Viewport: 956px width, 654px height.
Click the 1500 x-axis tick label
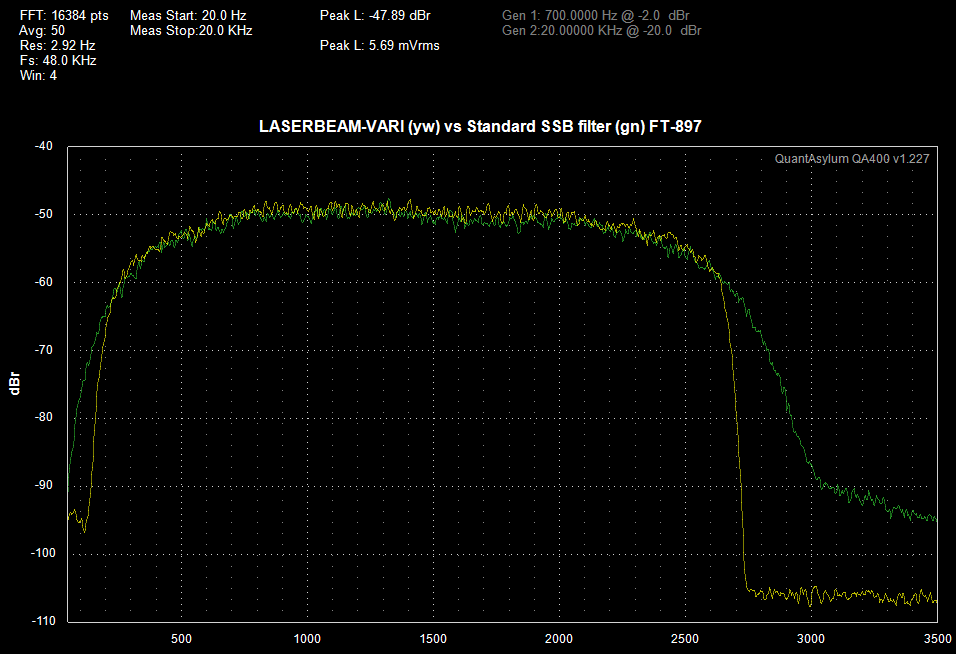coord(433,639)
